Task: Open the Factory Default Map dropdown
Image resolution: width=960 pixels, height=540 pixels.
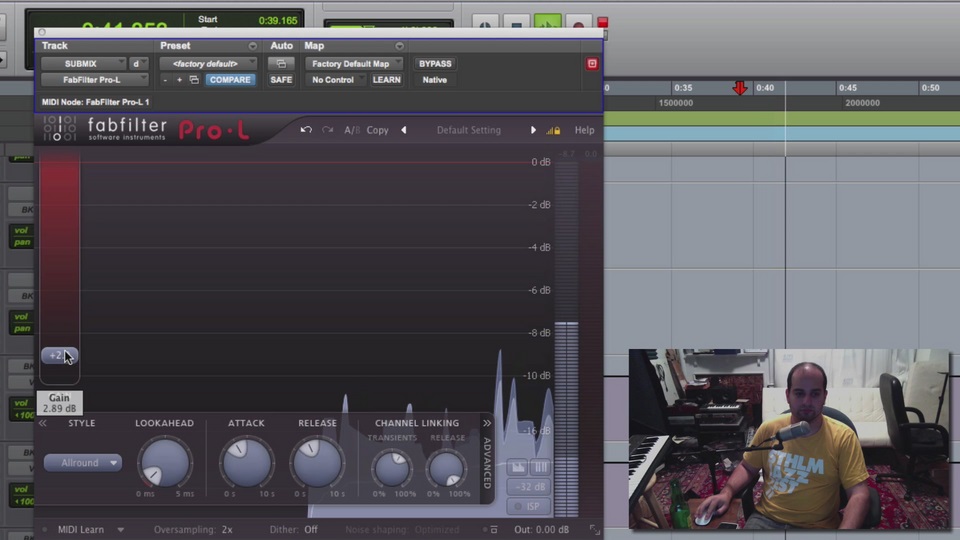Action: (354, 64)
